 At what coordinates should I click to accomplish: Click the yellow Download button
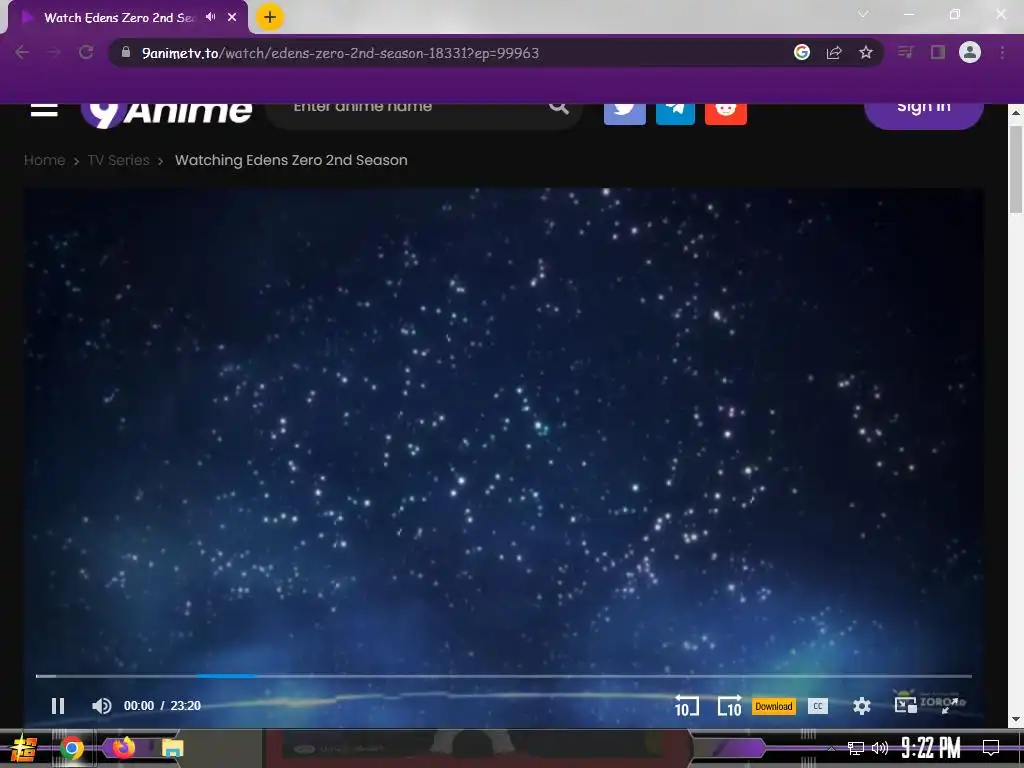(x=774, y=706)
